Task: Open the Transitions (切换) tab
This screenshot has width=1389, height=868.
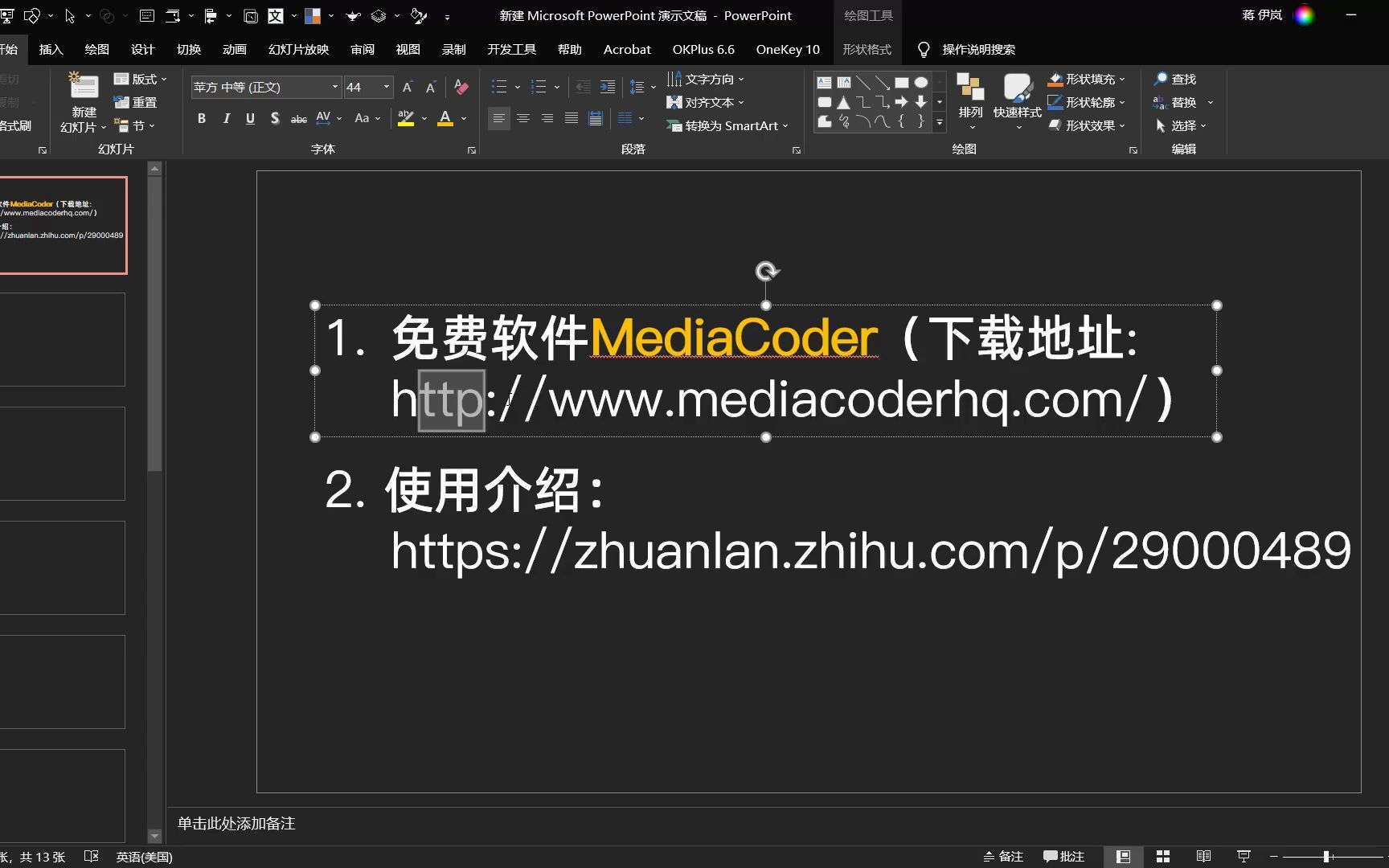Action: point(189,50)
